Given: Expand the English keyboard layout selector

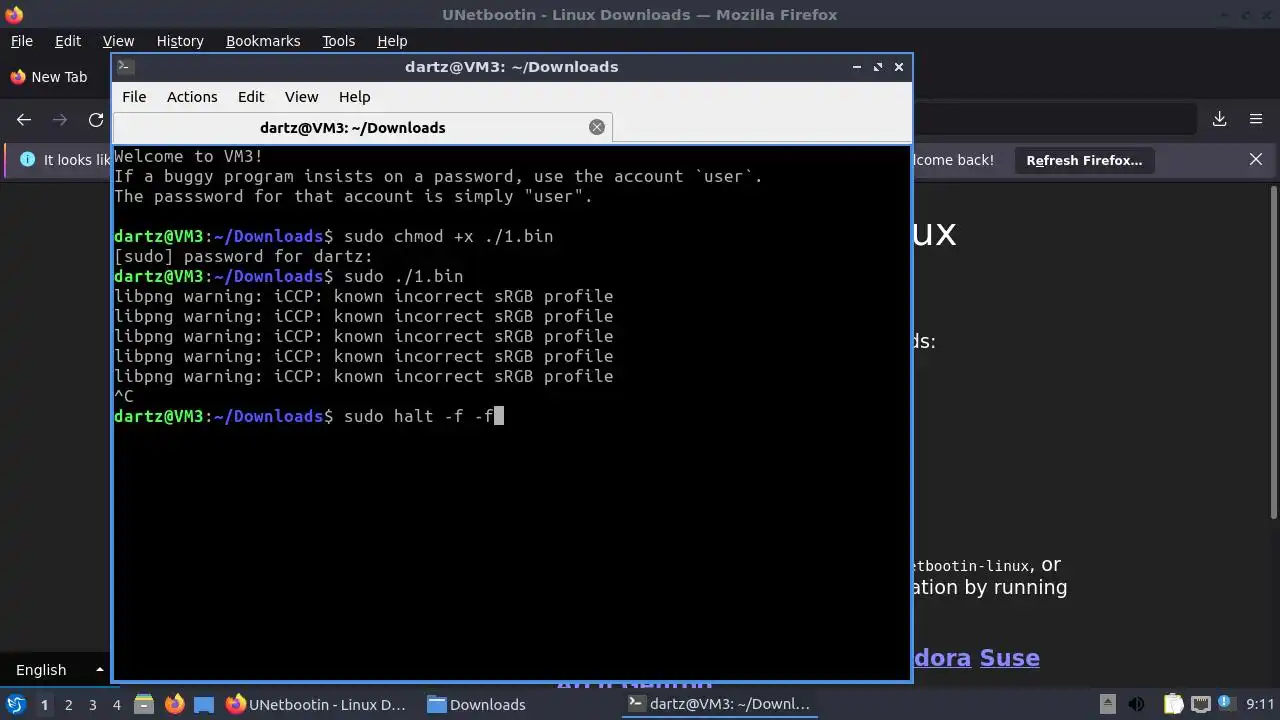Looking at the screenshot, I should point(59,670).
